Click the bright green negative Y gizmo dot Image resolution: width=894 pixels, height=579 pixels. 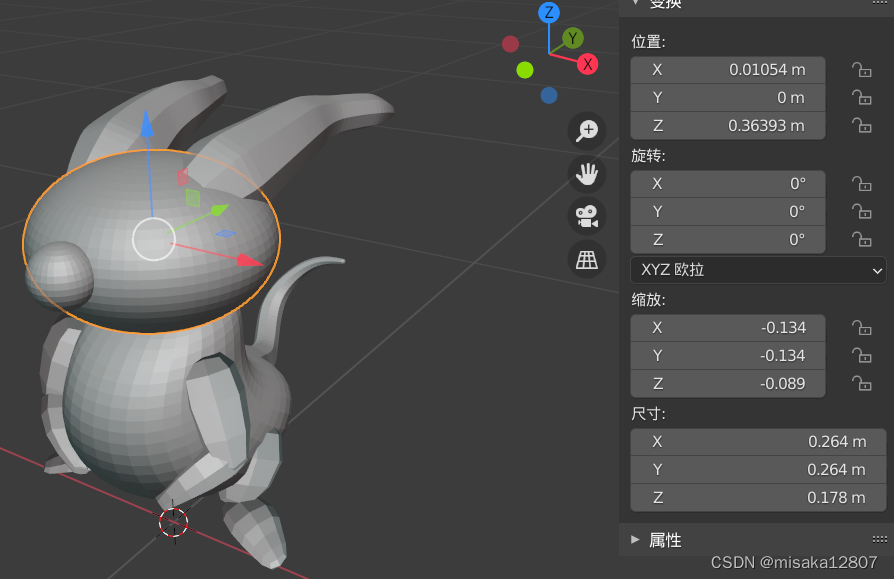pos(525,70)
